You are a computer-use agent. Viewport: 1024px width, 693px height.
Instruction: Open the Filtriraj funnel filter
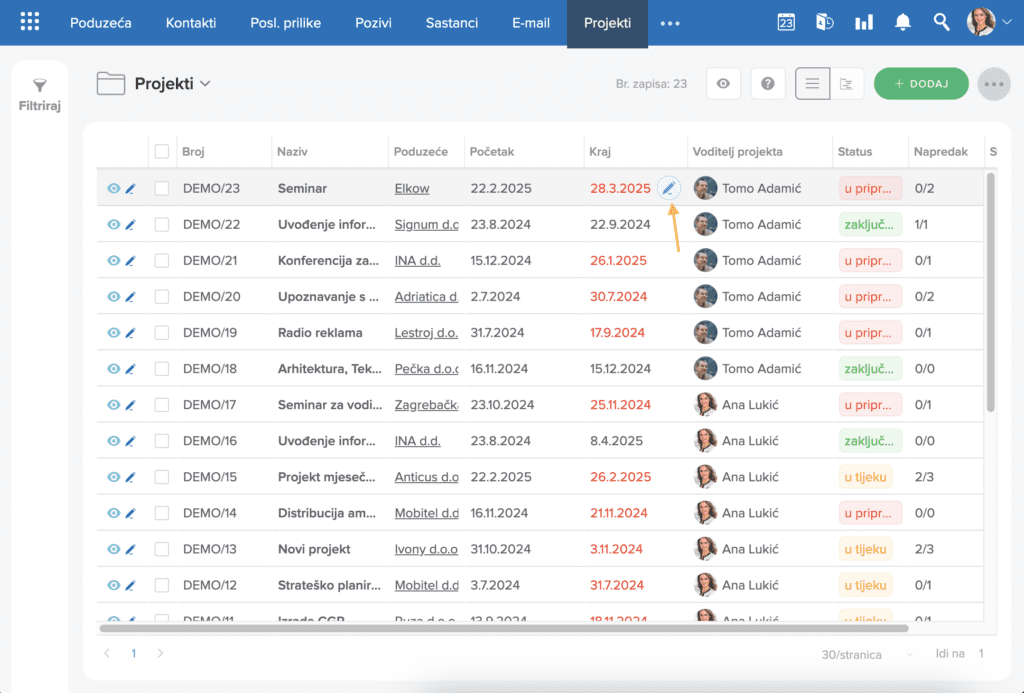[x=40, y=95]
